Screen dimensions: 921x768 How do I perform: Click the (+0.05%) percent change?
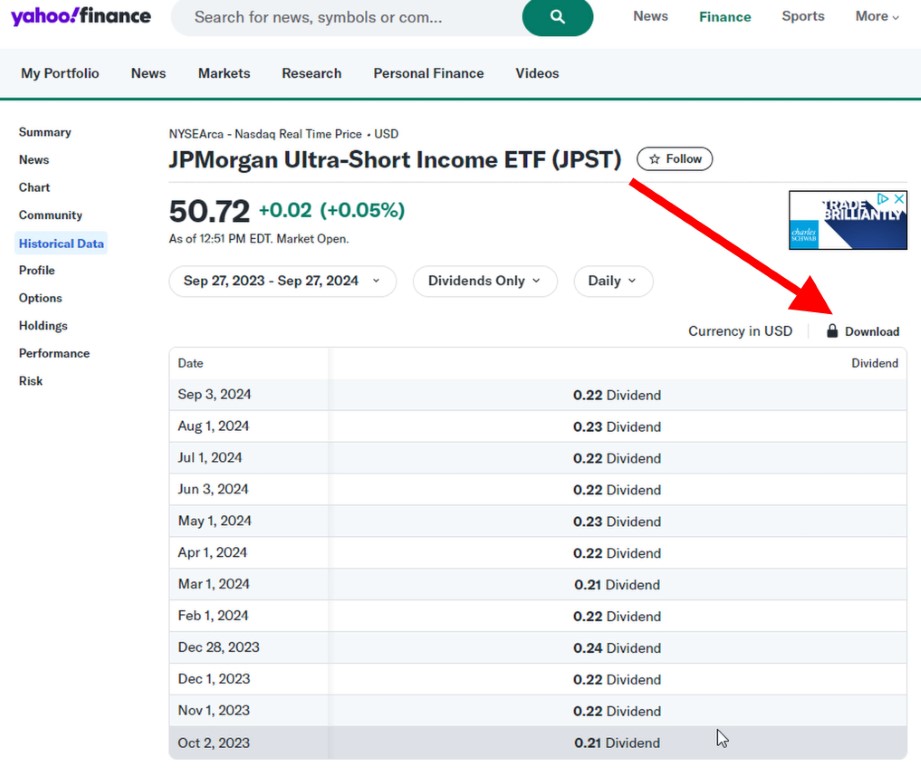pos(362,210)
